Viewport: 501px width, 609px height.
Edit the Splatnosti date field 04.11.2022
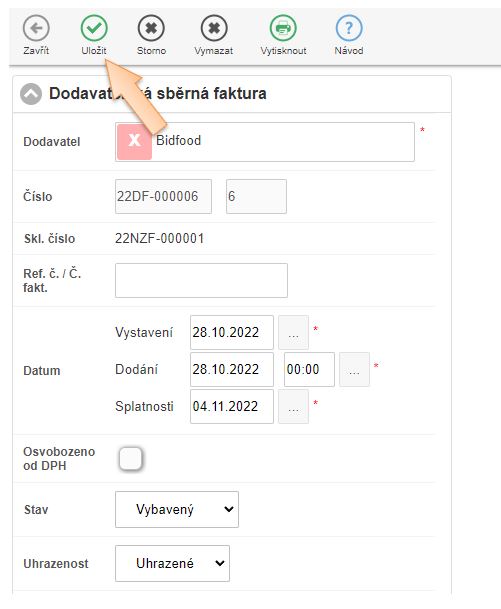click(x=232, y=407)
